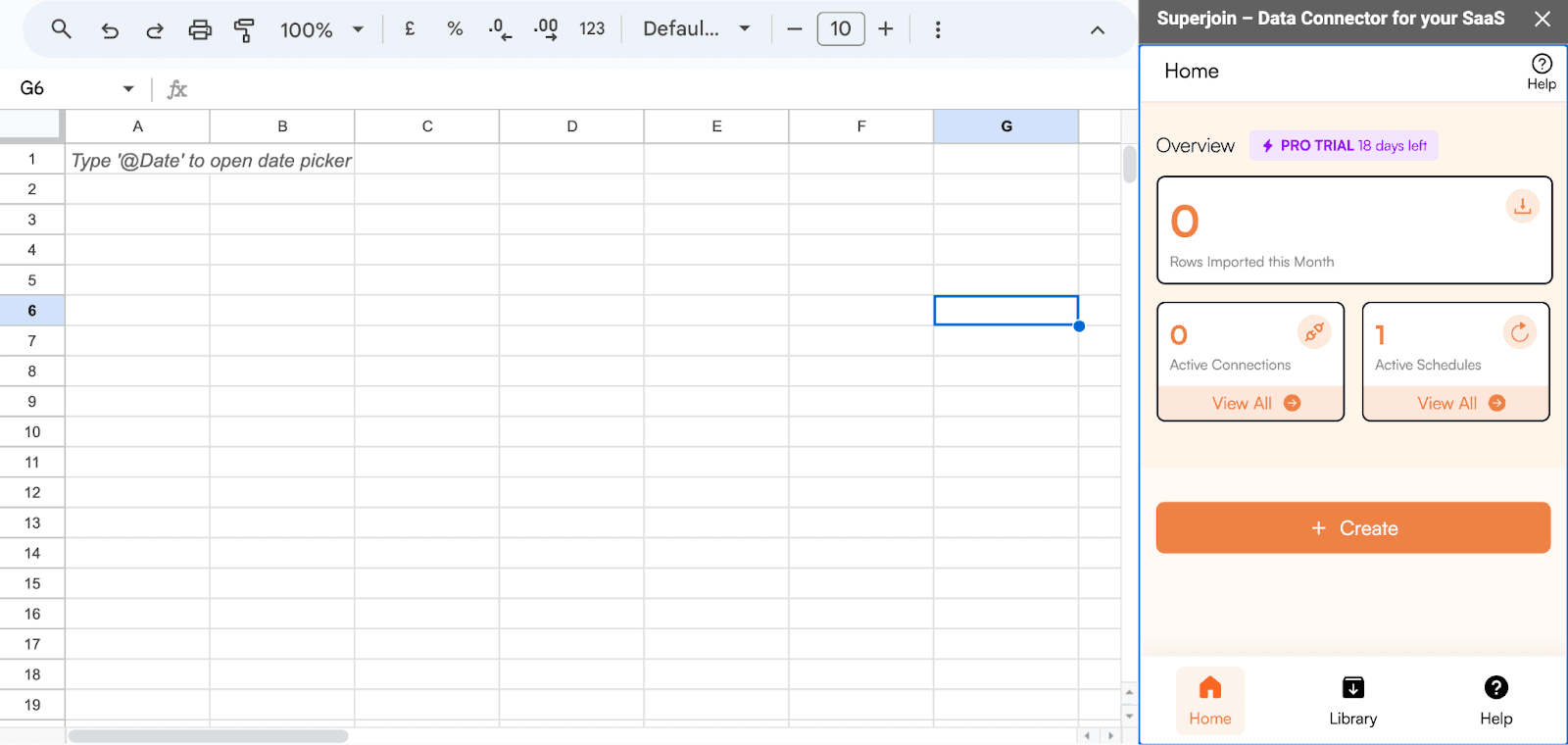Screen dimensions: 1568x745
Task: Select column G header
Action: click(1006, 126)
